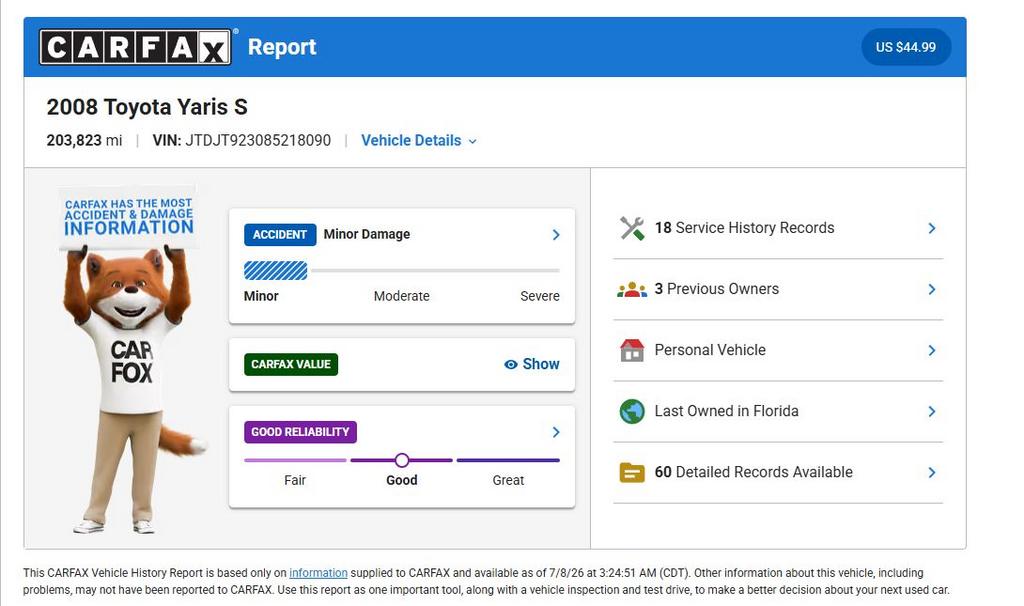Expand the Vehicle Details dropdown
This screenshot has height=606, width=1024.
coord(419,140)
